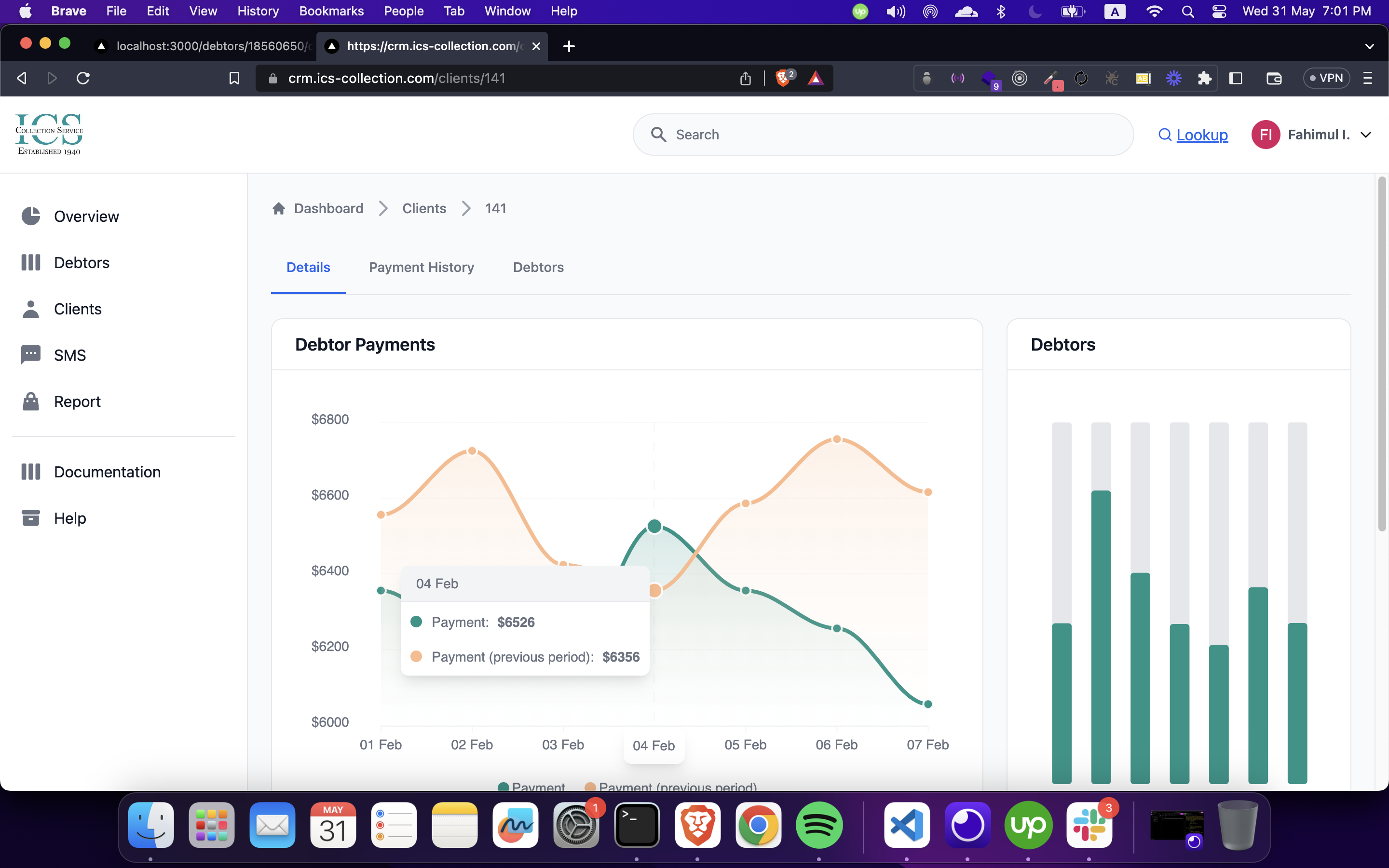Image resolution: width=1389 pixels, height=868 pixels.
Task: Open Debtors in the sidebar
Action: pos(81,262)
